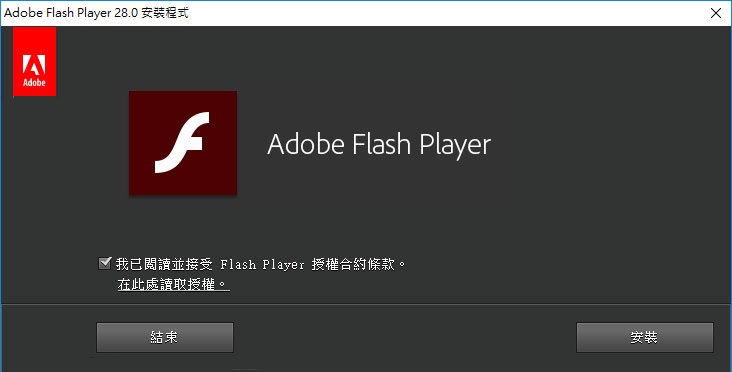
Task: Open the 在此處讀取授權 license link
Action: pos(173,284)
